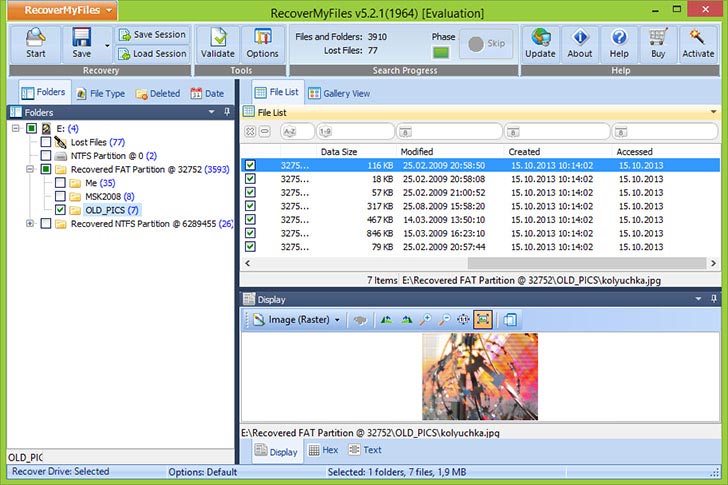Collapse Recovered FAT Partition @ 32752 node
Screen dimensions: 728x485
[30, 169]
